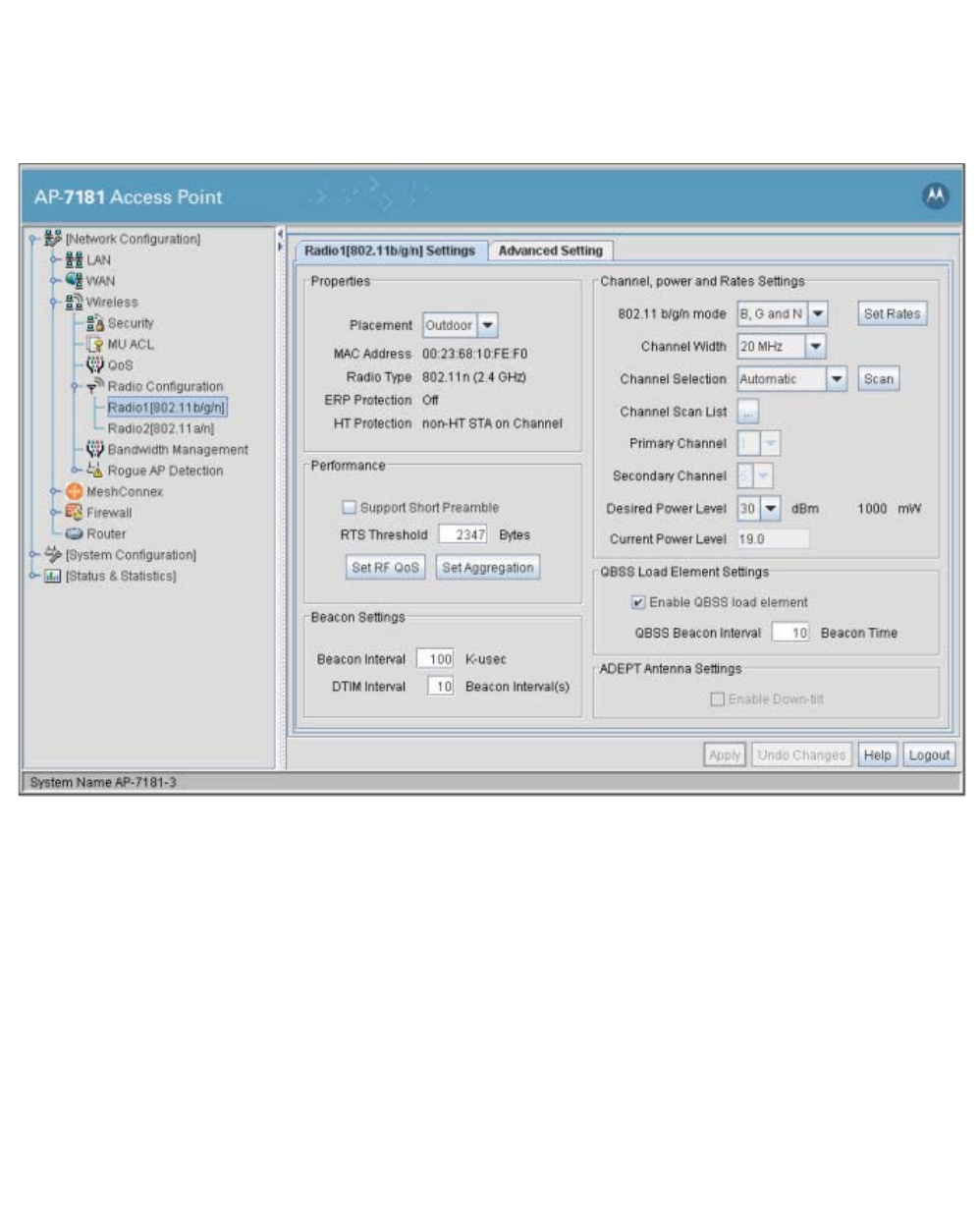Expand the Status & Statistics node
980x1225 pixels.
pos(32,576)
